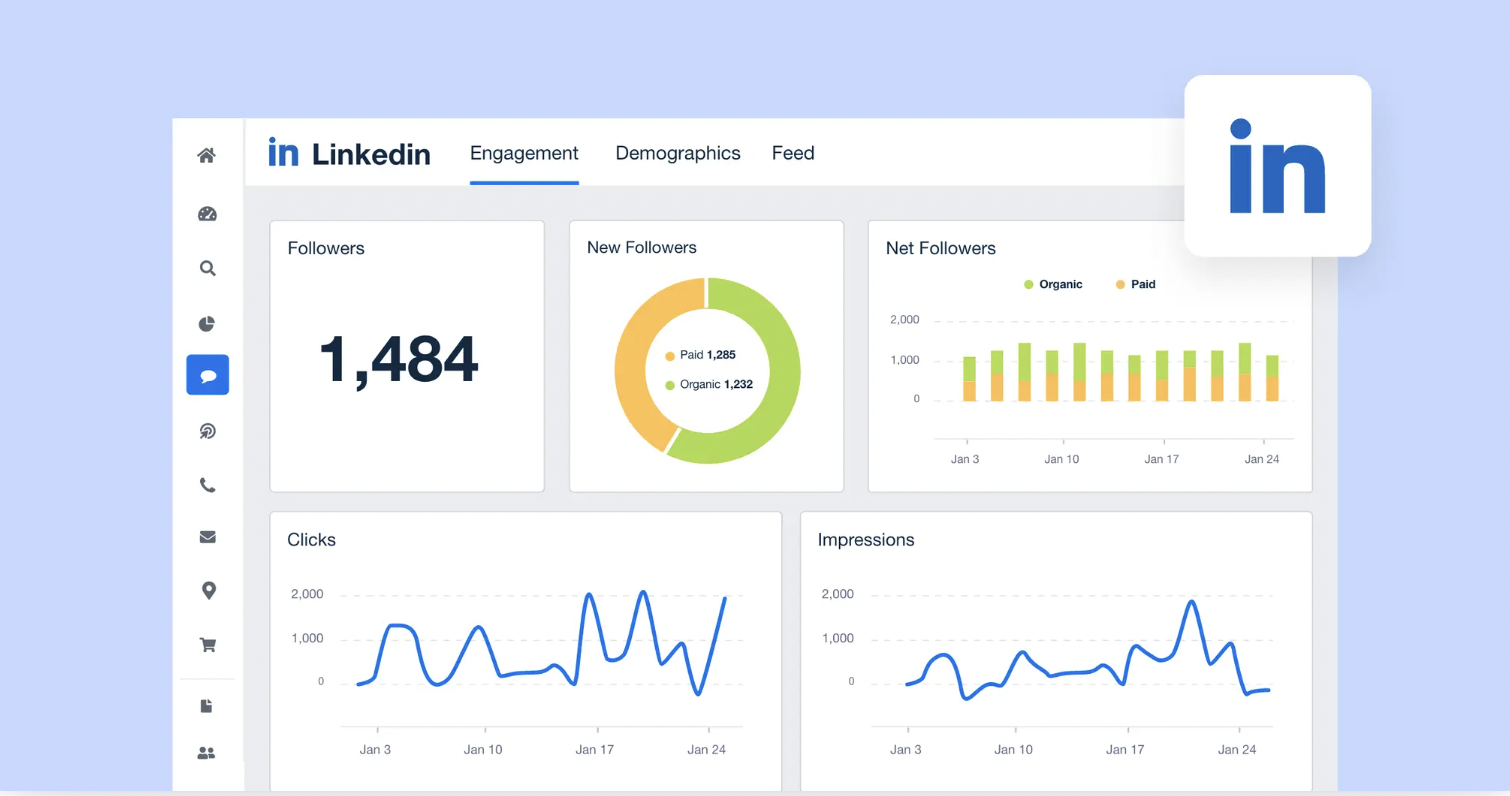Select the Engagement tab
Image resolution: width=1510 pixels, height=796 pixels.
524,153
